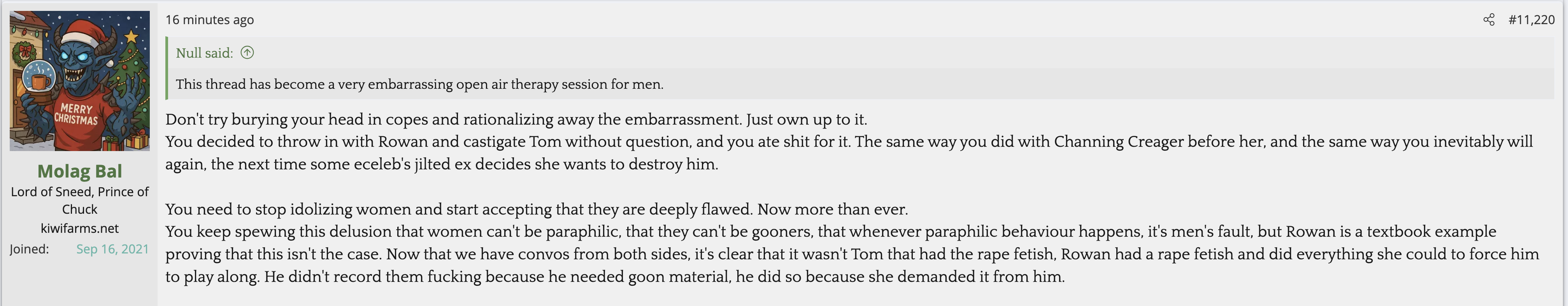Click the line starting 'again, the next time'
Image resolution: width=1568 pixels, height=306 pixels.
tap(441, 165)
